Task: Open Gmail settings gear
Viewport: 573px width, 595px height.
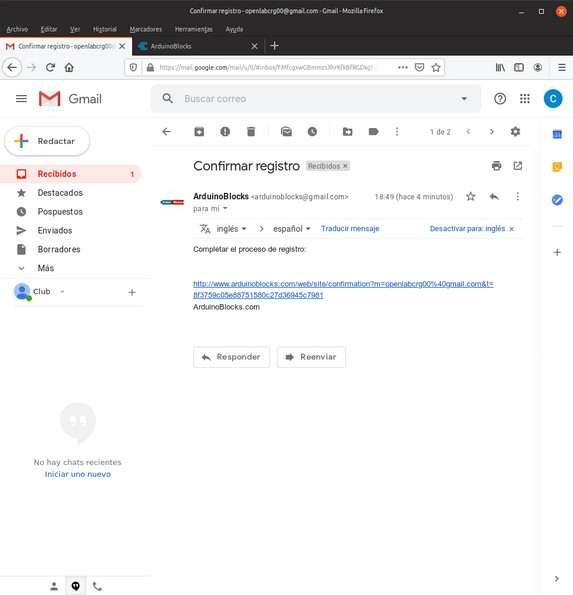Action: point(515,132)
